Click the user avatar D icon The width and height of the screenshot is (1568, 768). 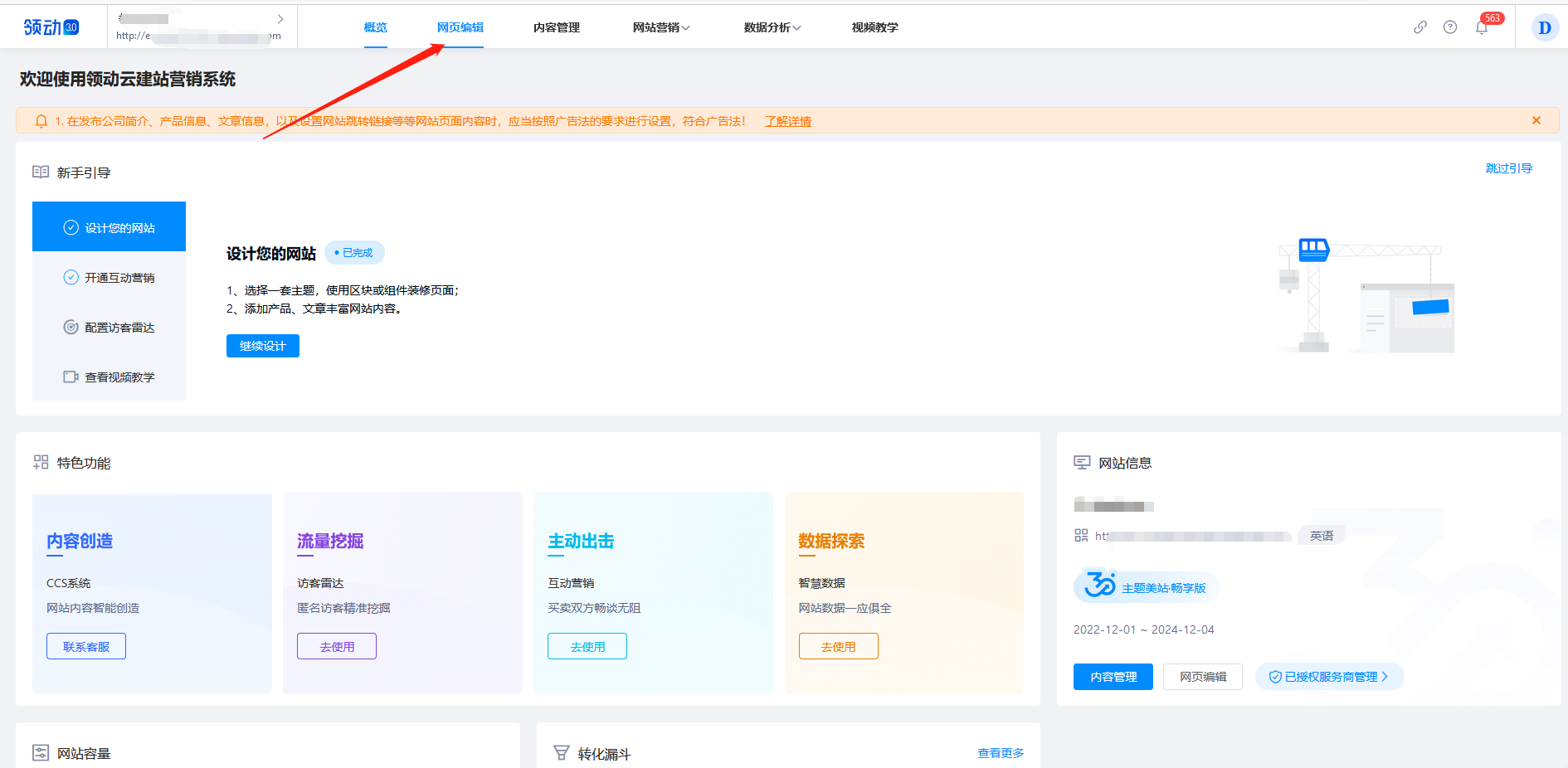[x=1544, y=27]
